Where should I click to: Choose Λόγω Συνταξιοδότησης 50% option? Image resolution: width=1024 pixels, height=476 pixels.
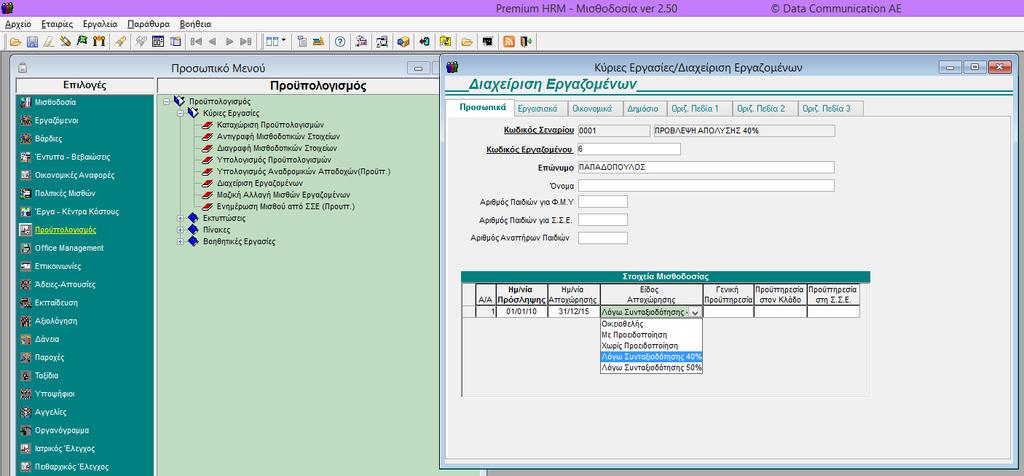click(x=651, y=368)
